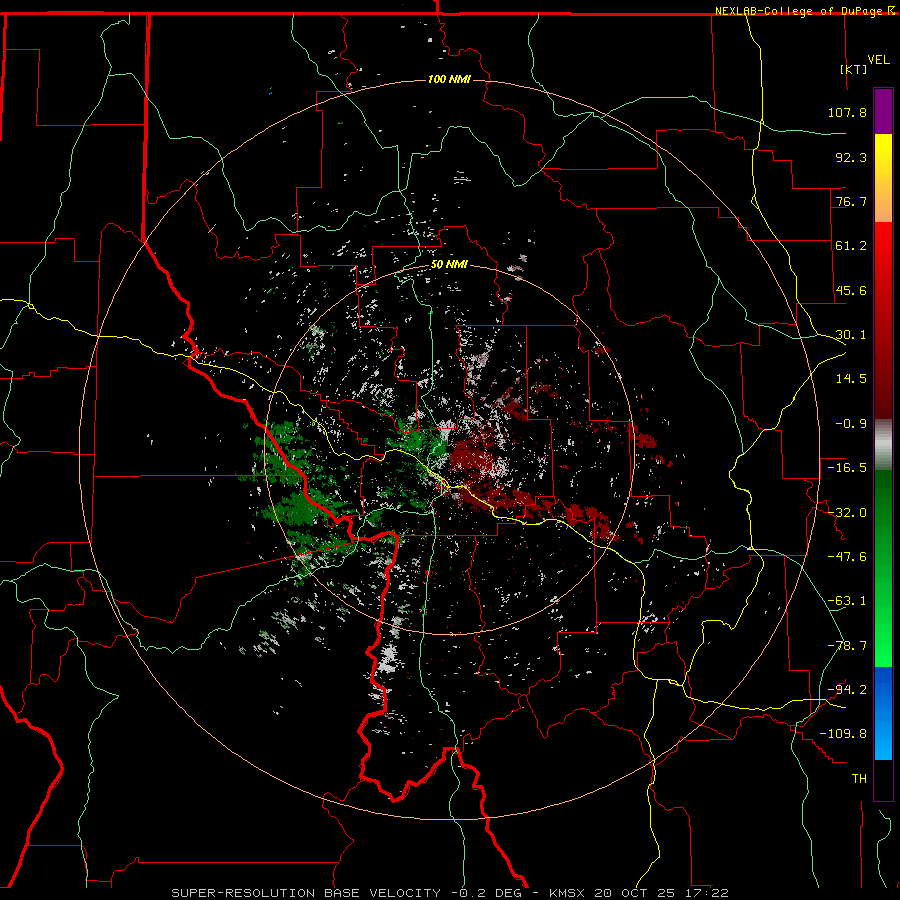Screen dimensions: 900x900
Task: Click the -63.1 value on velocity scale
Action: tap(847, 601)
